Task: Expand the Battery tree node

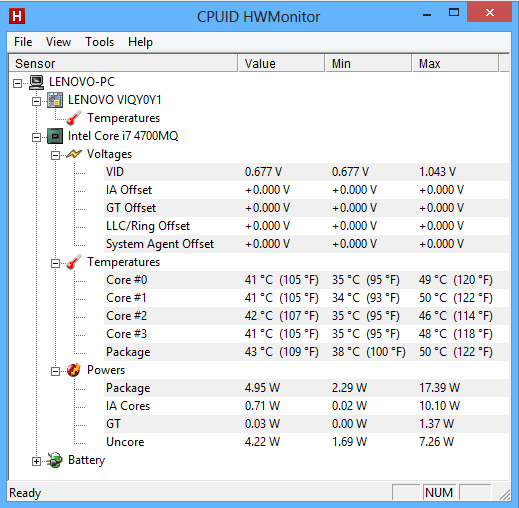Action: 36,461
